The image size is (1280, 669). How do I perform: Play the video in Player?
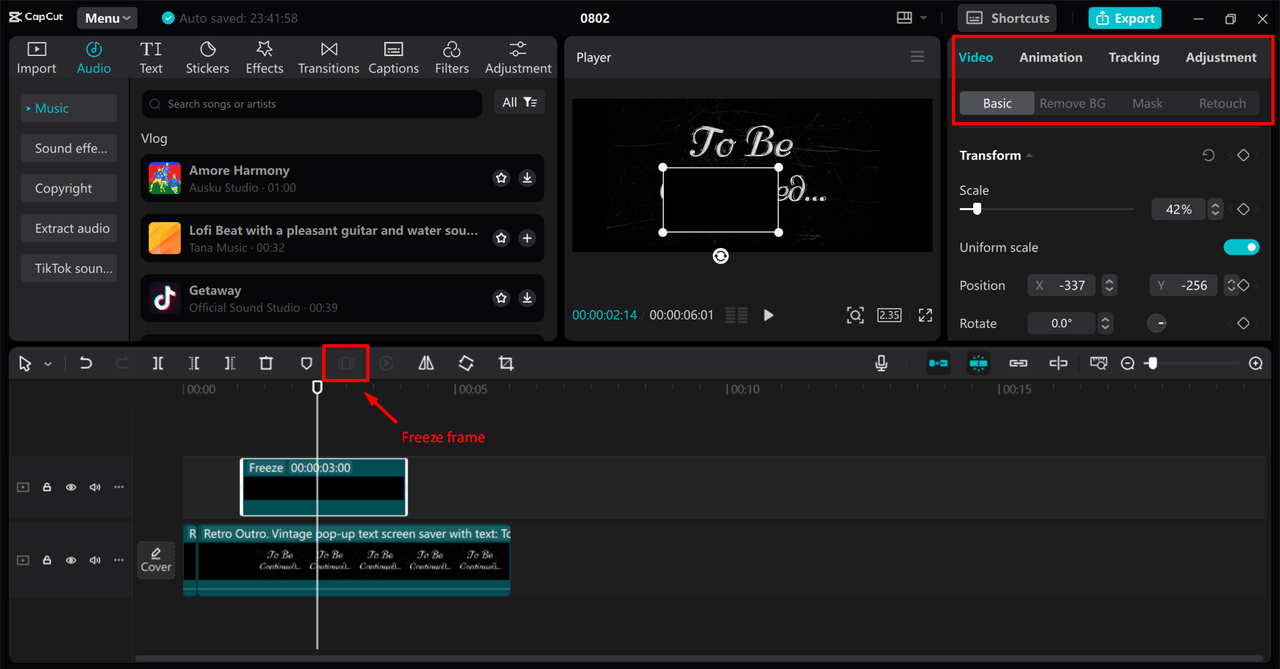coord(768,315)
